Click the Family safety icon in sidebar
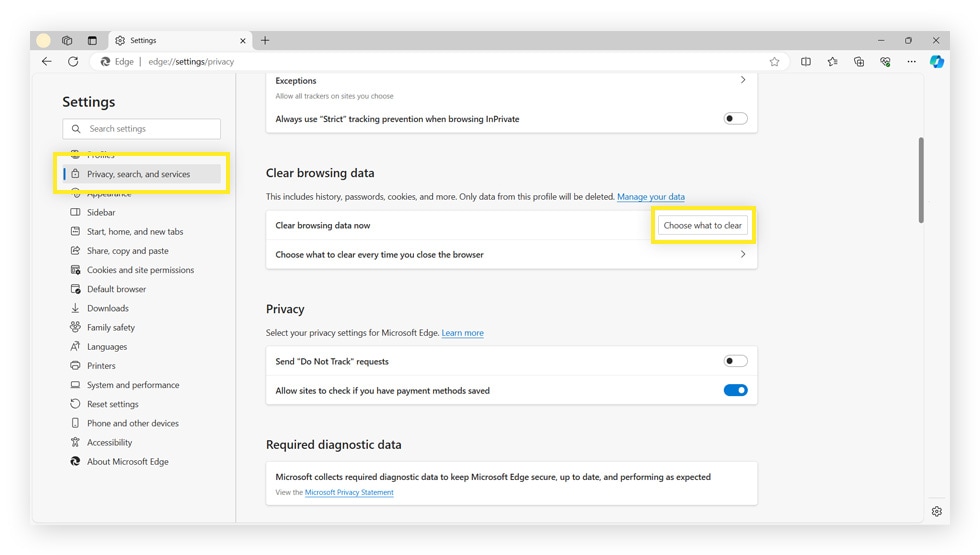Image resolution: width=980 pixels, height=555 pixels. click(75, 327)
